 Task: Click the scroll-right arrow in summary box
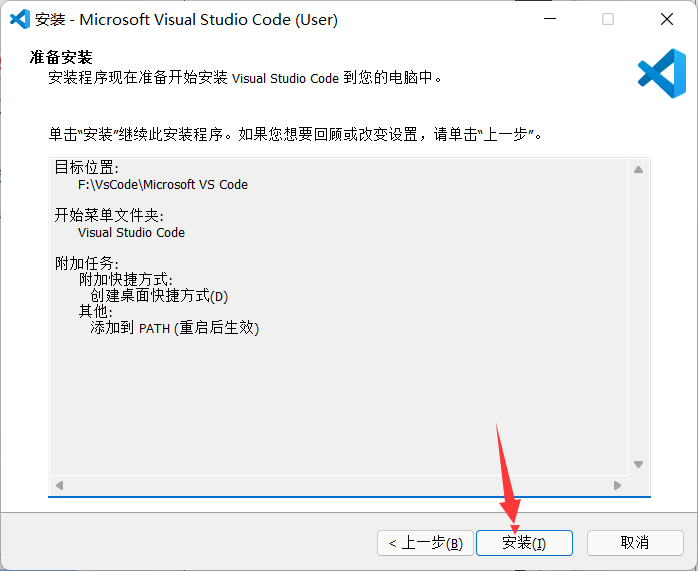[617, 485]
